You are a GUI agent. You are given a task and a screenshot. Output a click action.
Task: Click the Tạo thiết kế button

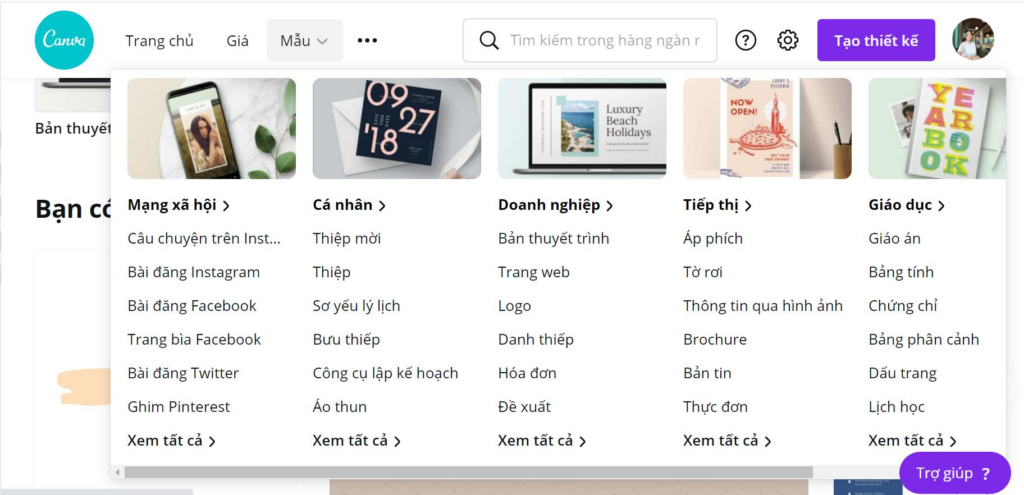coord(876,40)
